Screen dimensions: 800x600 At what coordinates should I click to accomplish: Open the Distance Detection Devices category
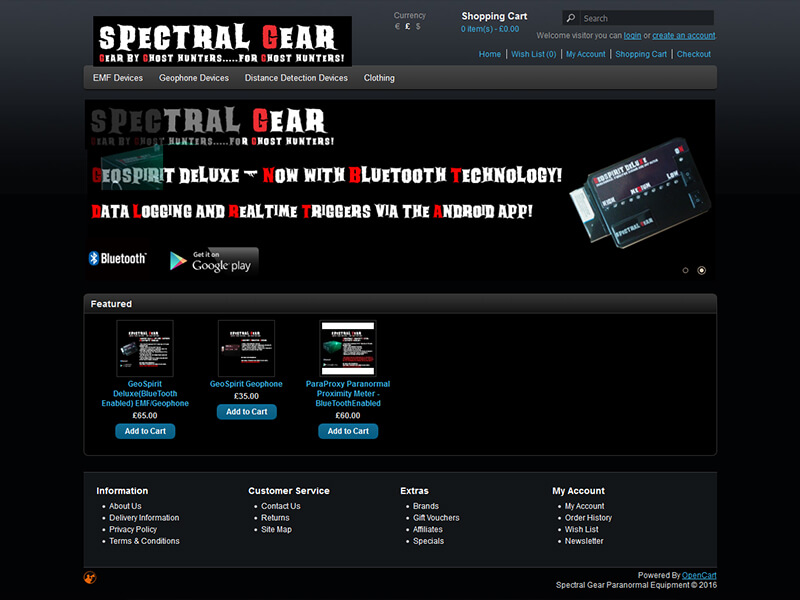pos(296,78)
